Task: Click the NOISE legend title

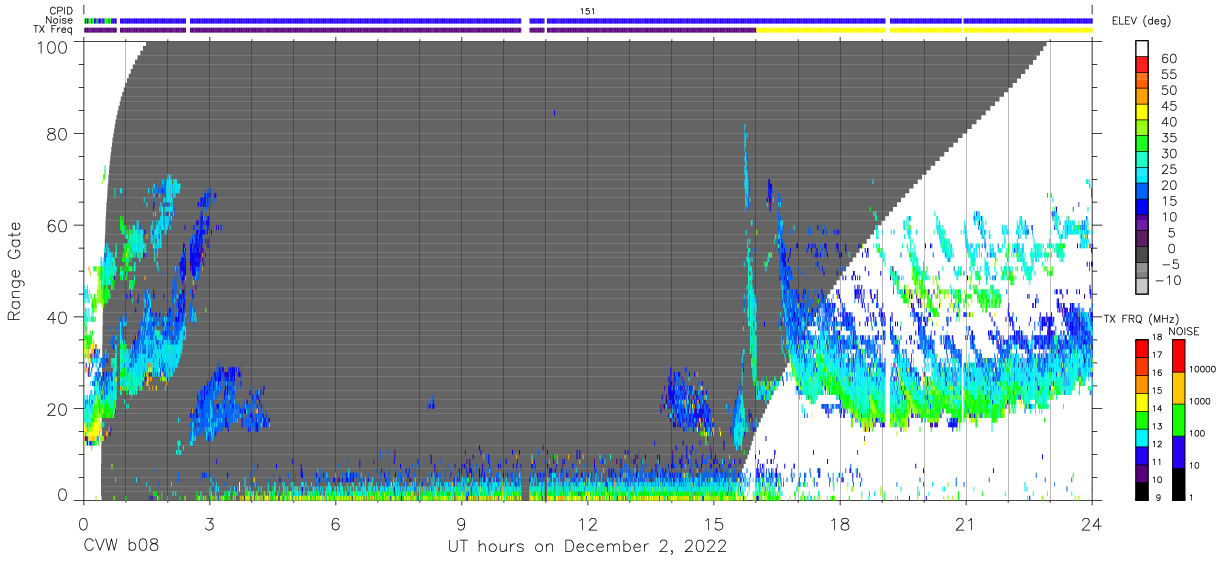Action: coord(1183,331)
